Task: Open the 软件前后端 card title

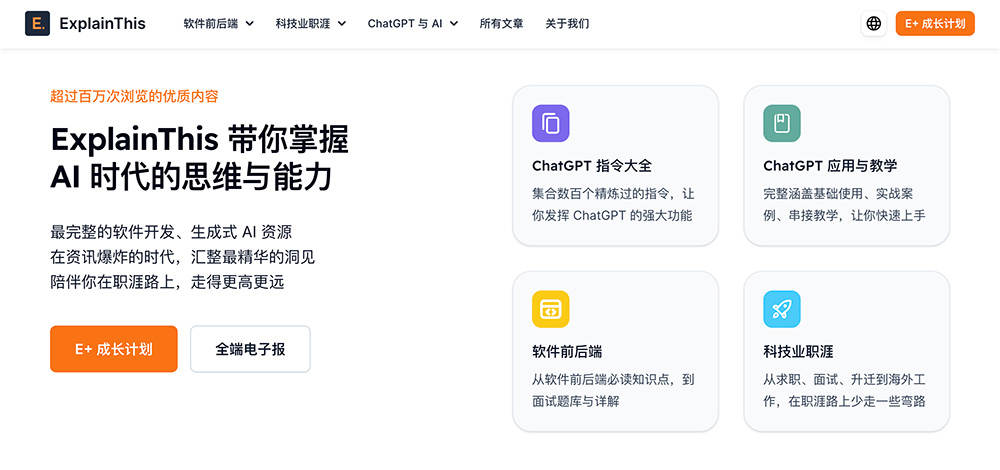Action: [568, 351]
